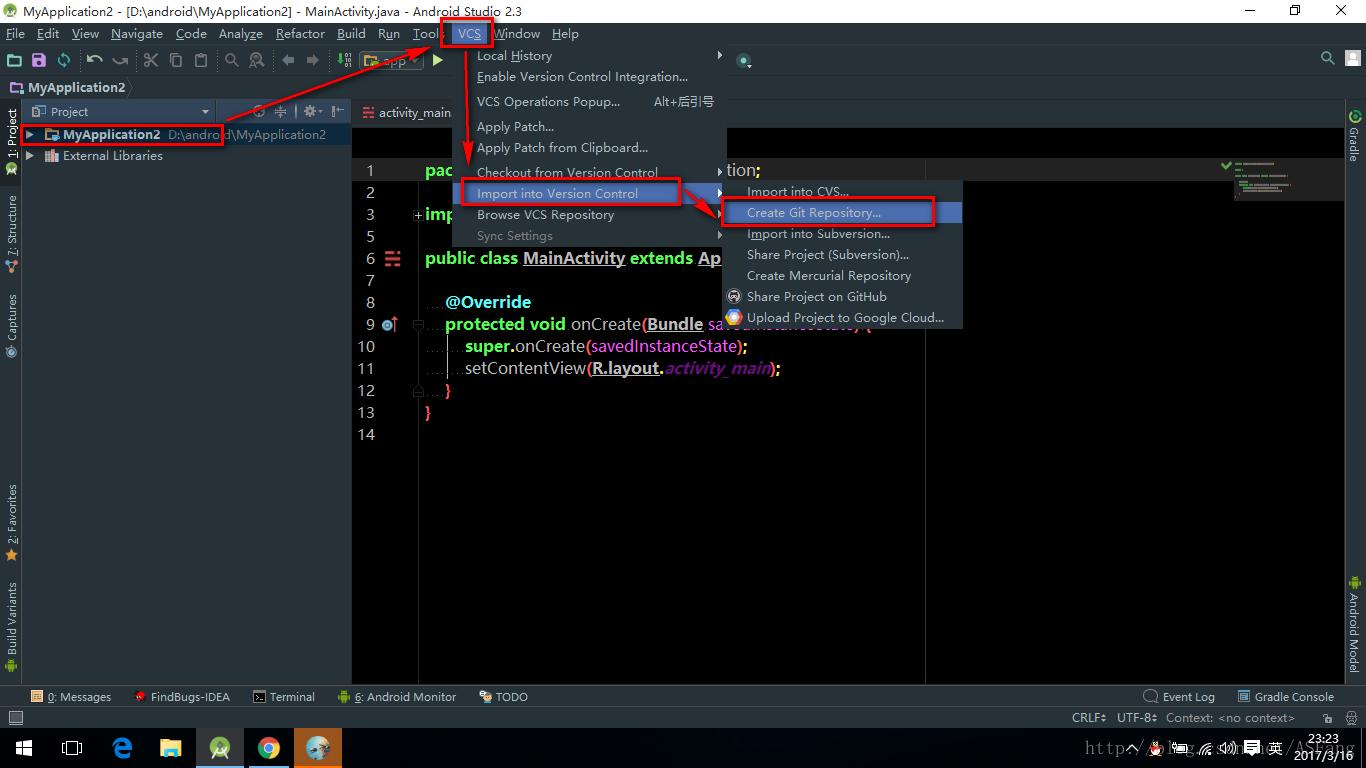This screenshot has height=768, width=1366.
Task: Expand the folded imports on line 3
Action: pos(418,215)
